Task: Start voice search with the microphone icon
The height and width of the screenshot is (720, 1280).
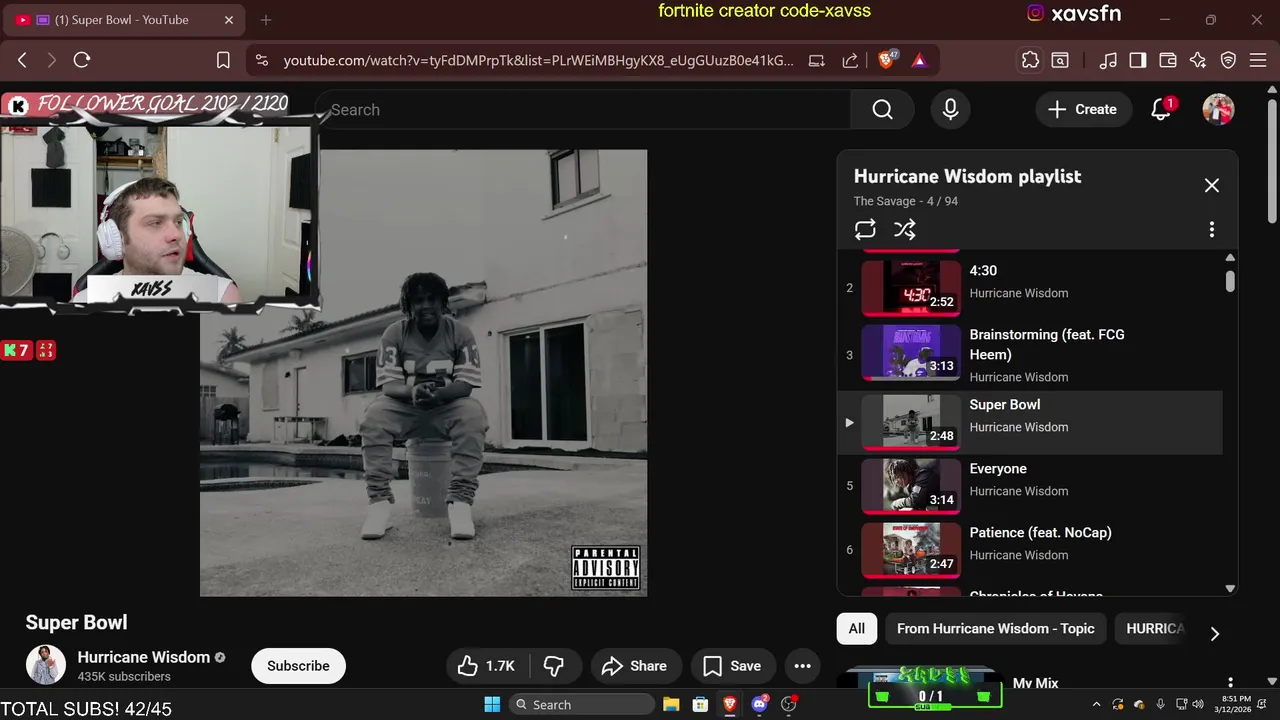Action: 951,110
